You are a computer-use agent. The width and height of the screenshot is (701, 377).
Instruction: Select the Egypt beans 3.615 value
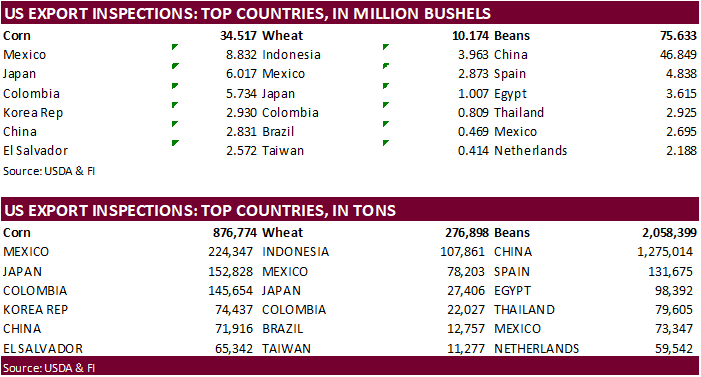pos(681,93)
